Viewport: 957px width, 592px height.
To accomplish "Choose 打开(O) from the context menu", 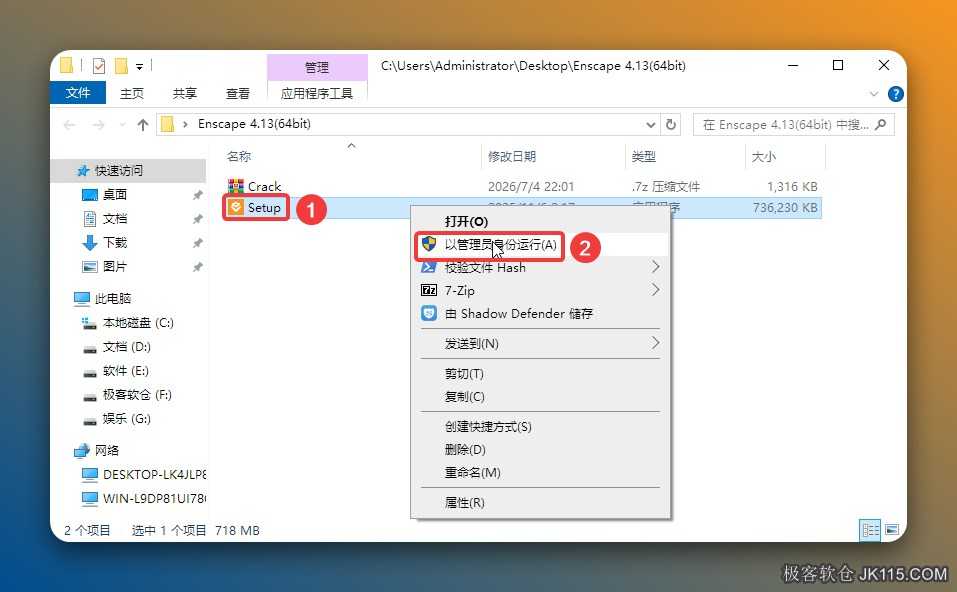I will coord(540,221).
